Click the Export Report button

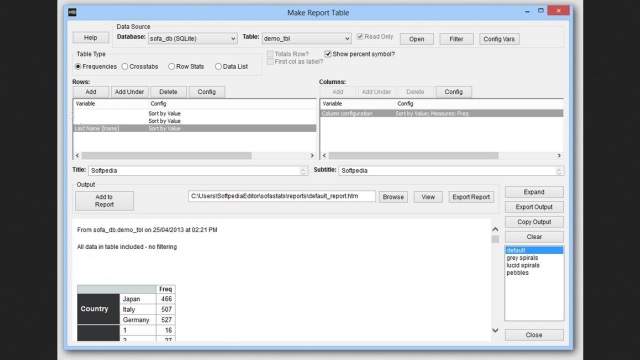(471, 197)
